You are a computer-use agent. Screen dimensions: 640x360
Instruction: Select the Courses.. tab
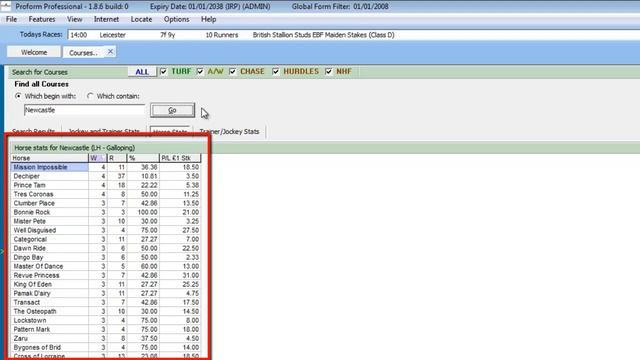click(83, 53)
